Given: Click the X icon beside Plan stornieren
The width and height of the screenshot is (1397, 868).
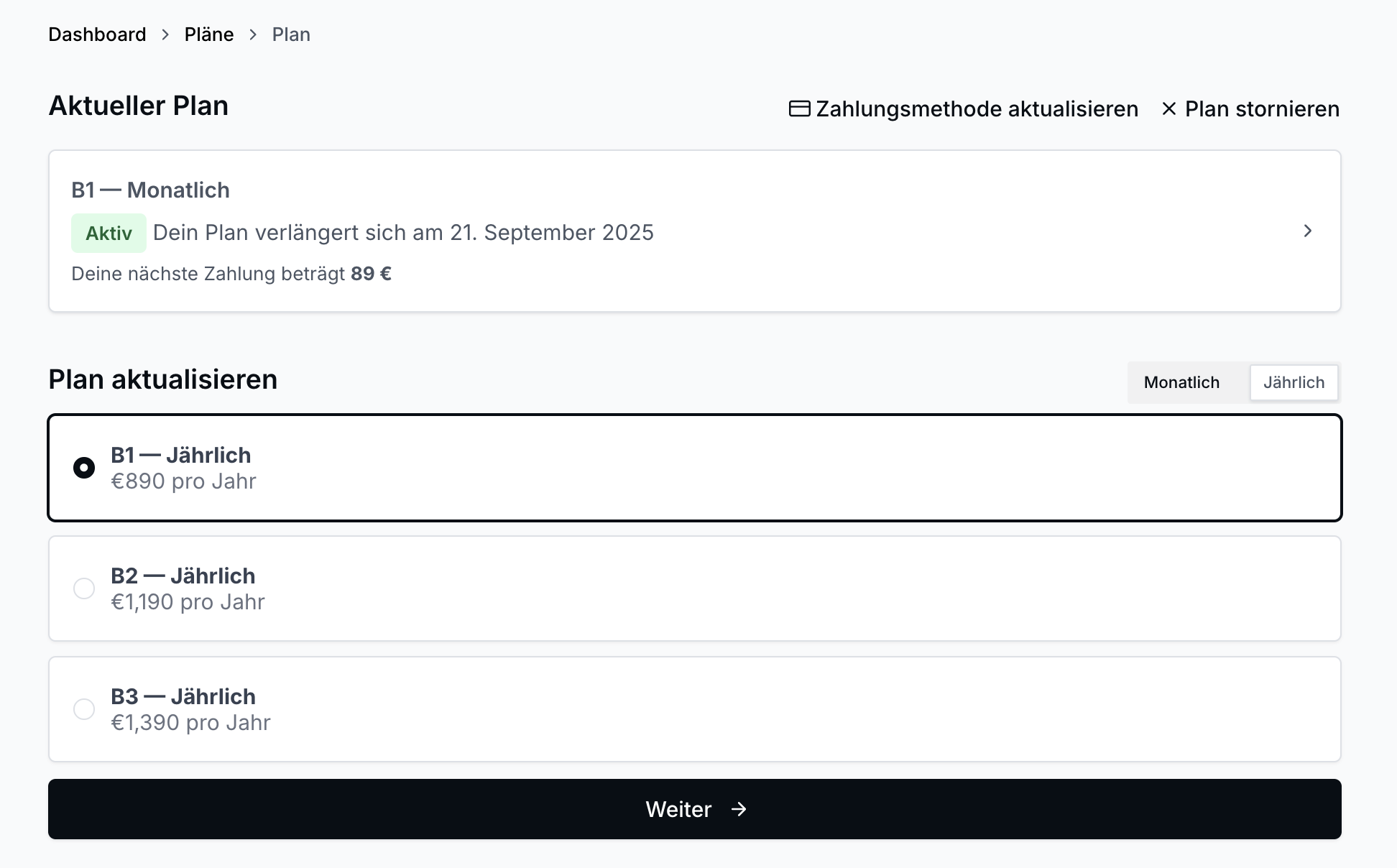Looking at the screenshot, I should [x=1169, y=108].
